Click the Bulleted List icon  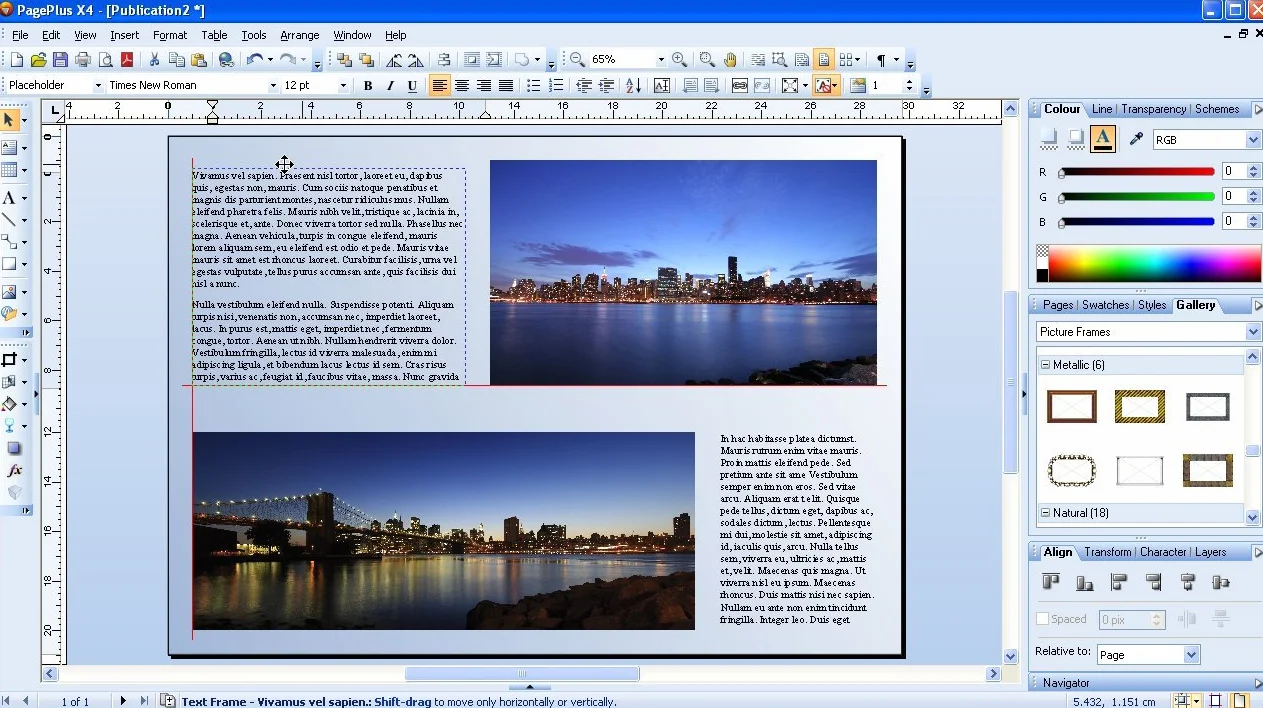(534, 86)
